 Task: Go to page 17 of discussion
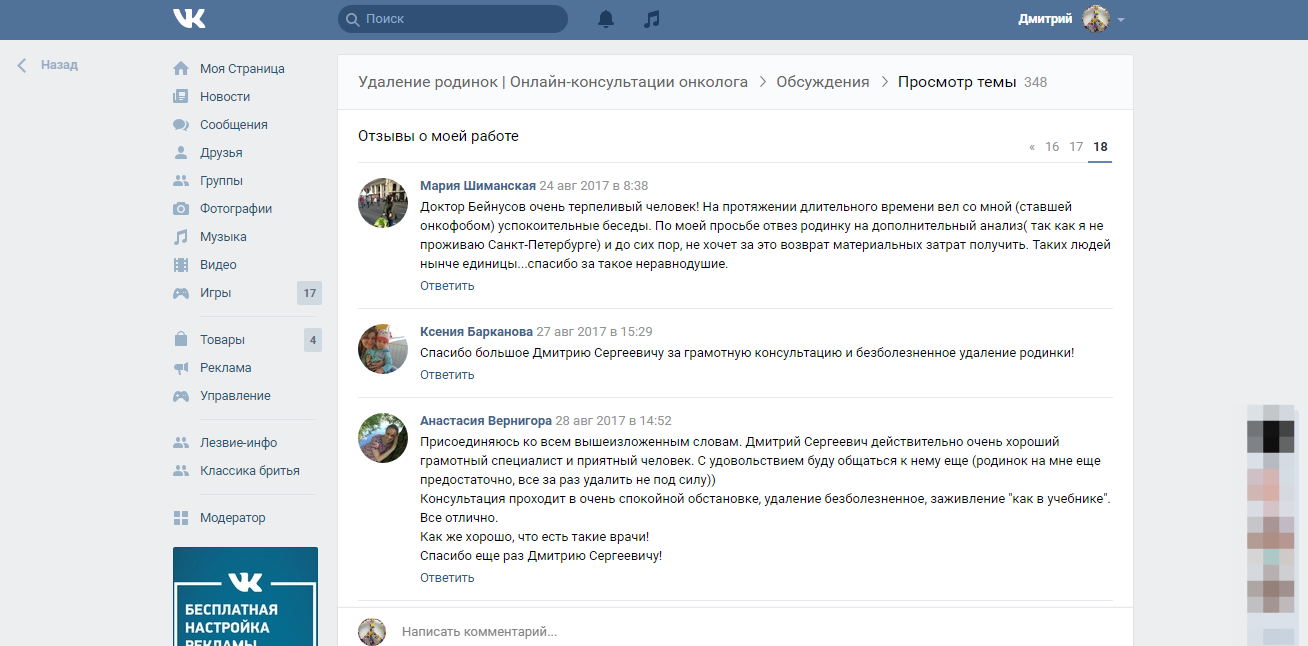[x=1076, y=147]
